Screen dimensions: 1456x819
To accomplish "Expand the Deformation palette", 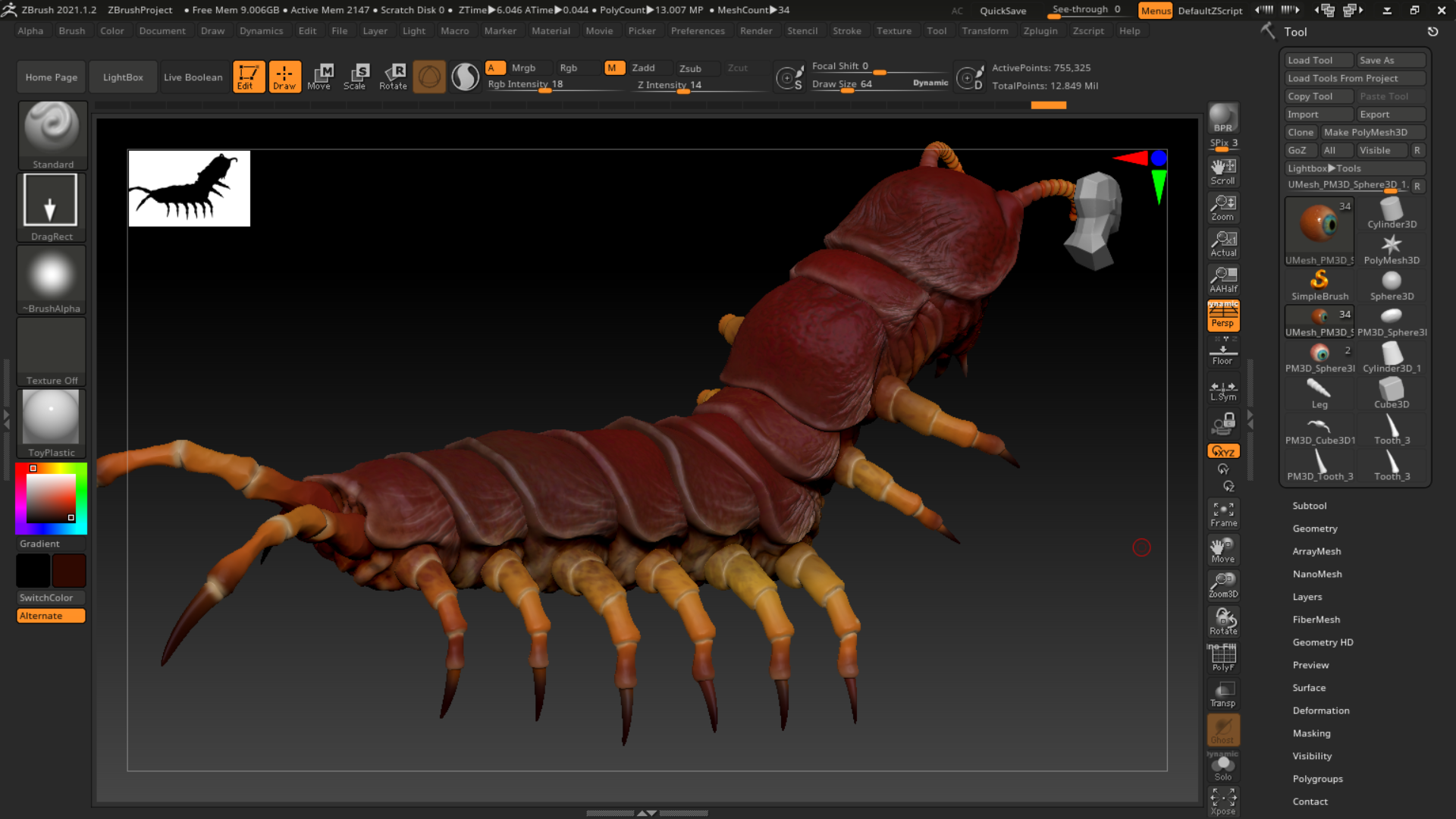I will [1321, 710].
